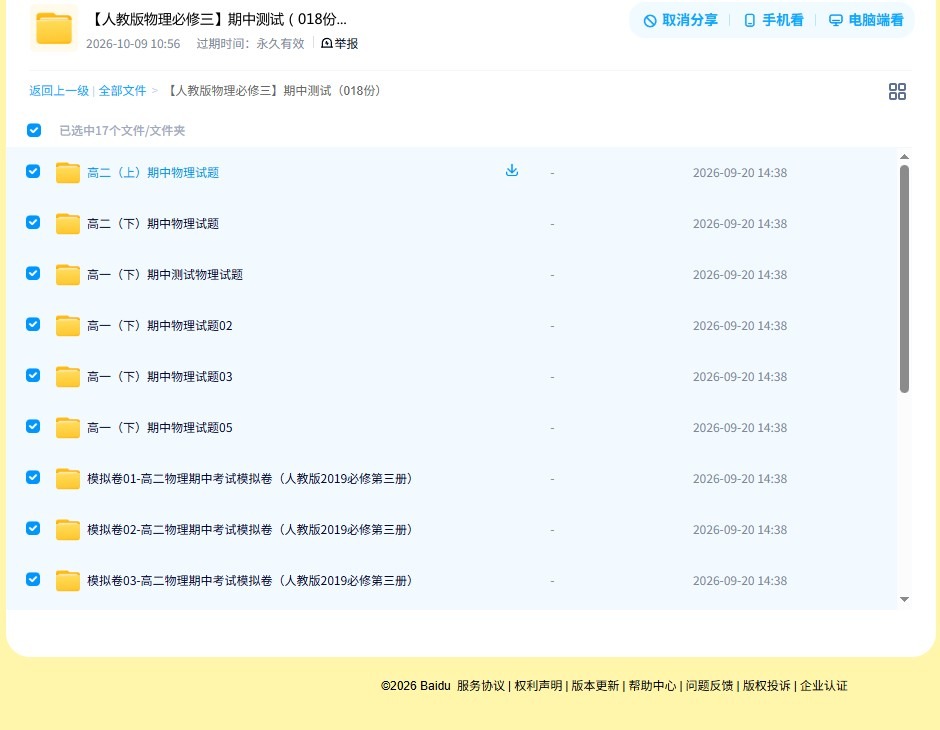Click 已选中17个文件/文件夹 label
940x730 pixels.
point(122,131)
